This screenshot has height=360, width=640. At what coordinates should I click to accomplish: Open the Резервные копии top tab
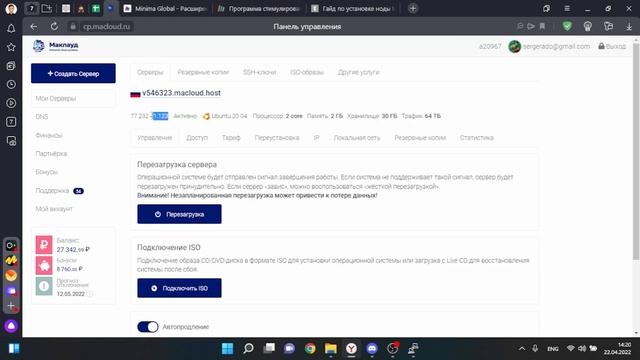point(203,72)
